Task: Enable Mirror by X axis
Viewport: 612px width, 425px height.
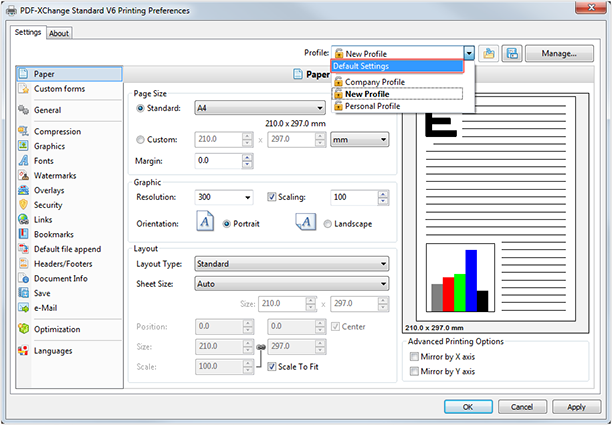Action: (x=414, y=356)
